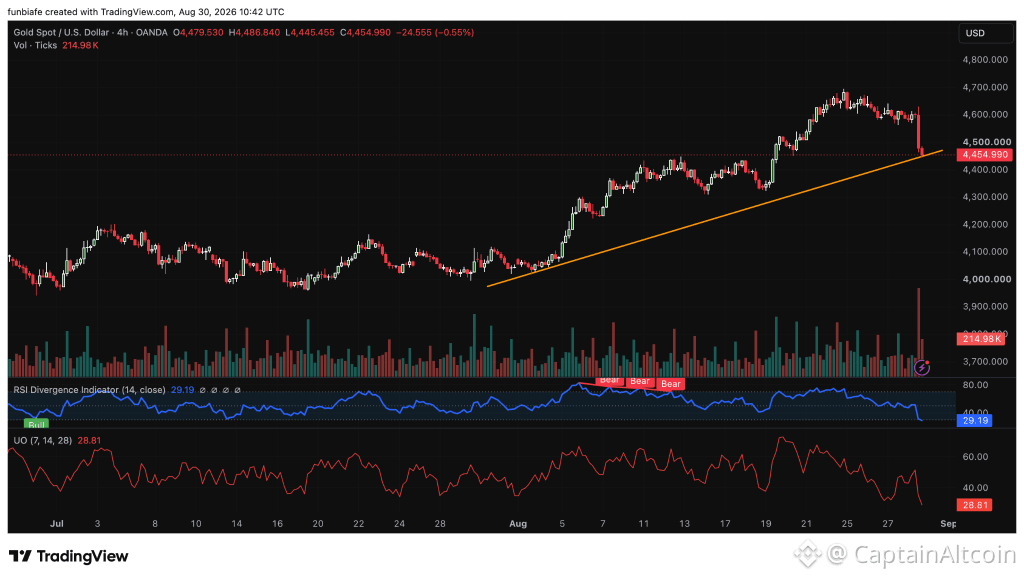
Task: Click the 4,300.000 price axis label
Action: click(x=985, y=196)
